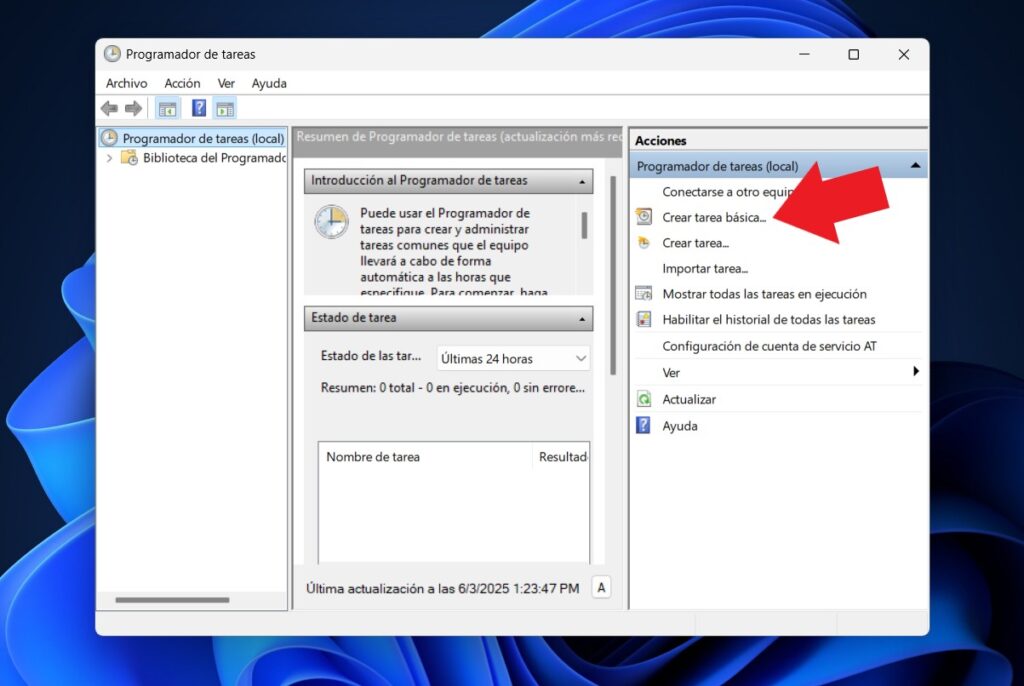The width and height of the screenshot is (1024, 686).
Task: Click the forward navigation arrow
Action: (133, 108)
